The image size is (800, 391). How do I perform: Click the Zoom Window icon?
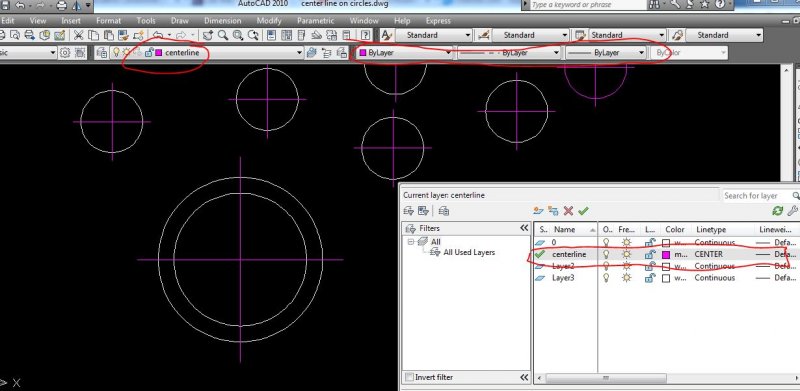238,35
